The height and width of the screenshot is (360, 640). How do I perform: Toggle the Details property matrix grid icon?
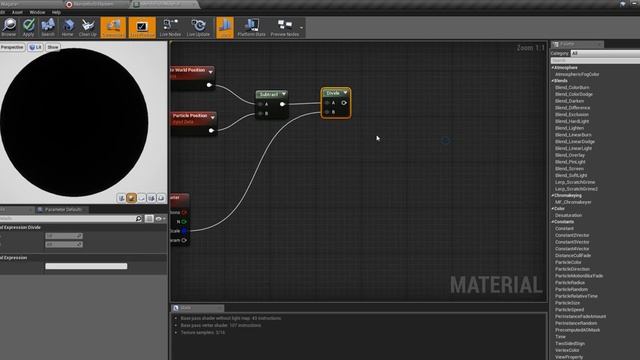(149, 219)
